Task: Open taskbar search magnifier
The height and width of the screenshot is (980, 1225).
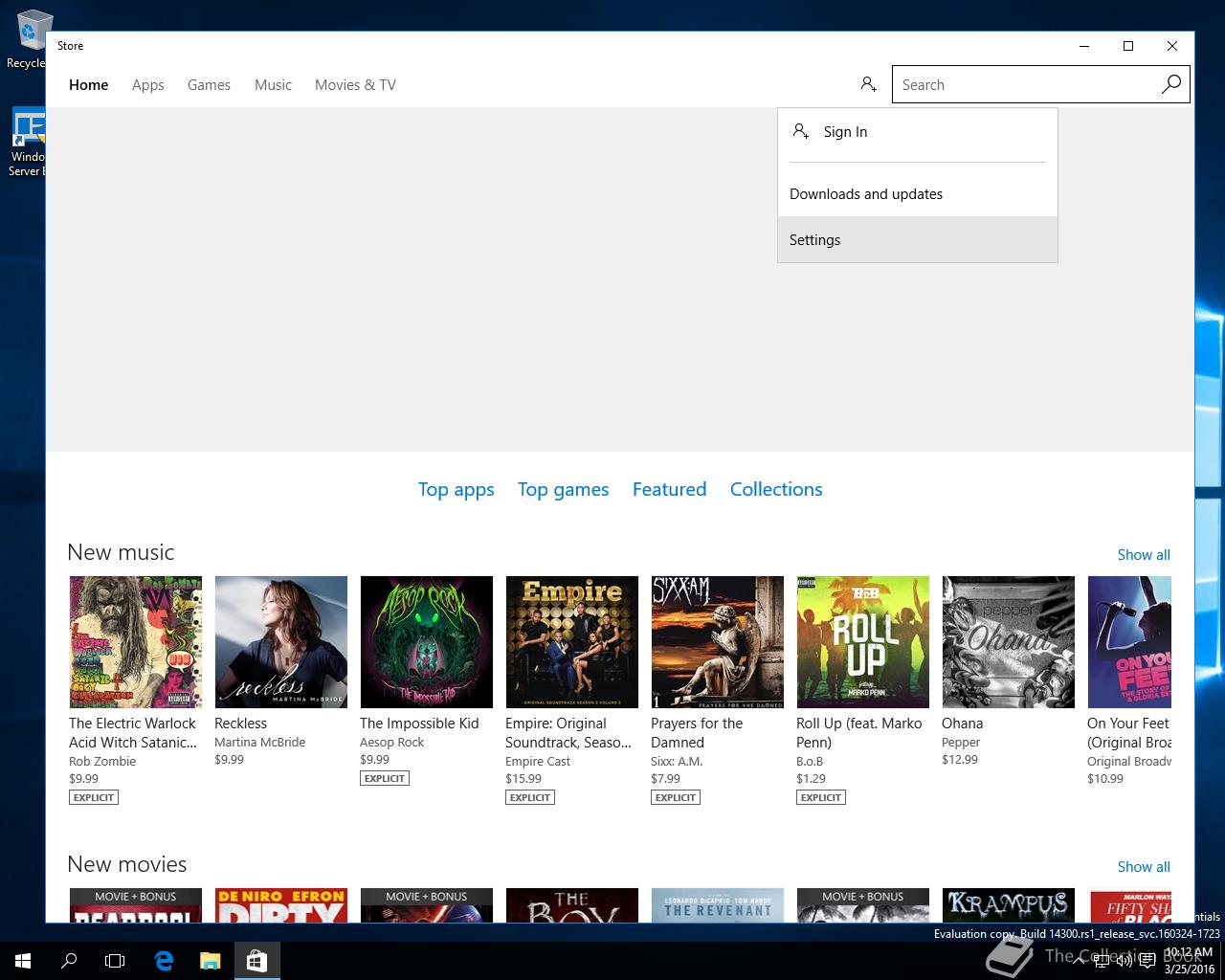Action: 69,960
